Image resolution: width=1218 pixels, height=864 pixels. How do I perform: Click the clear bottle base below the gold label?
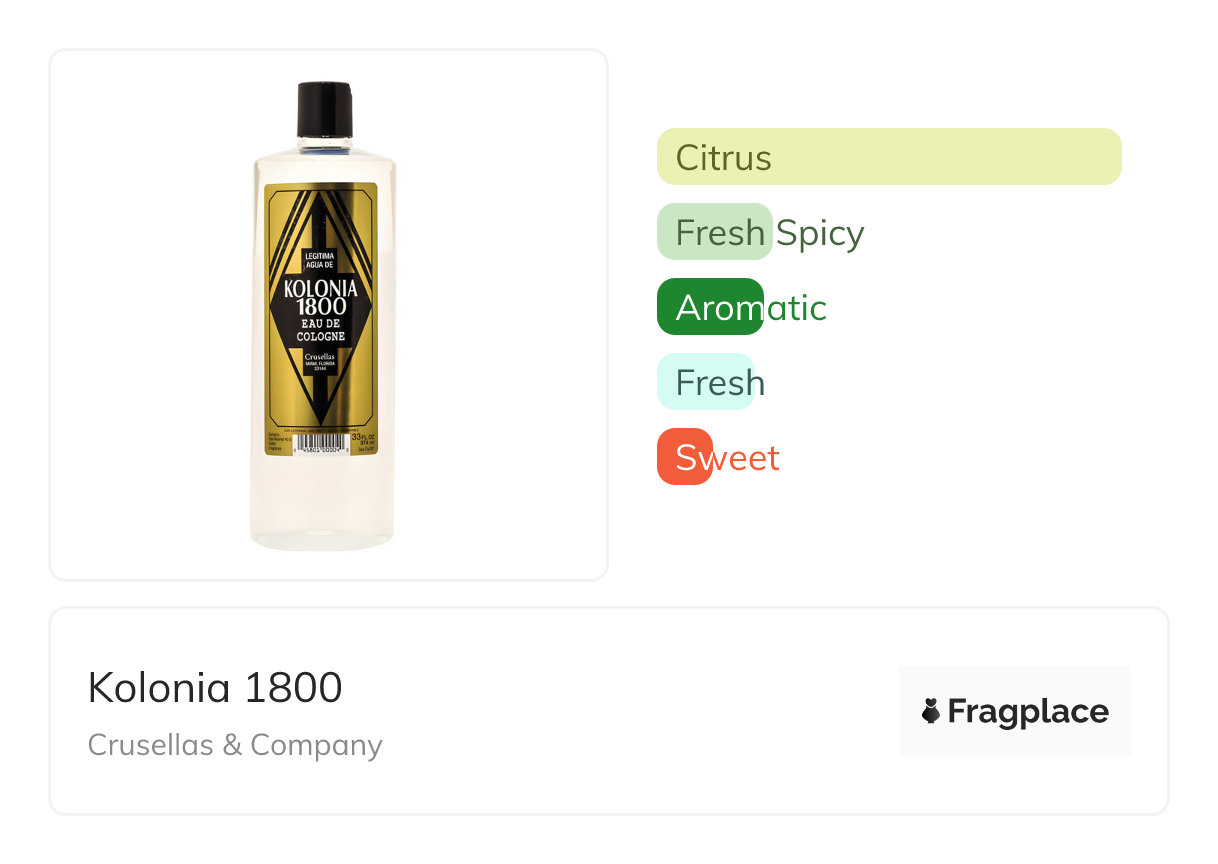click(321, 505)
